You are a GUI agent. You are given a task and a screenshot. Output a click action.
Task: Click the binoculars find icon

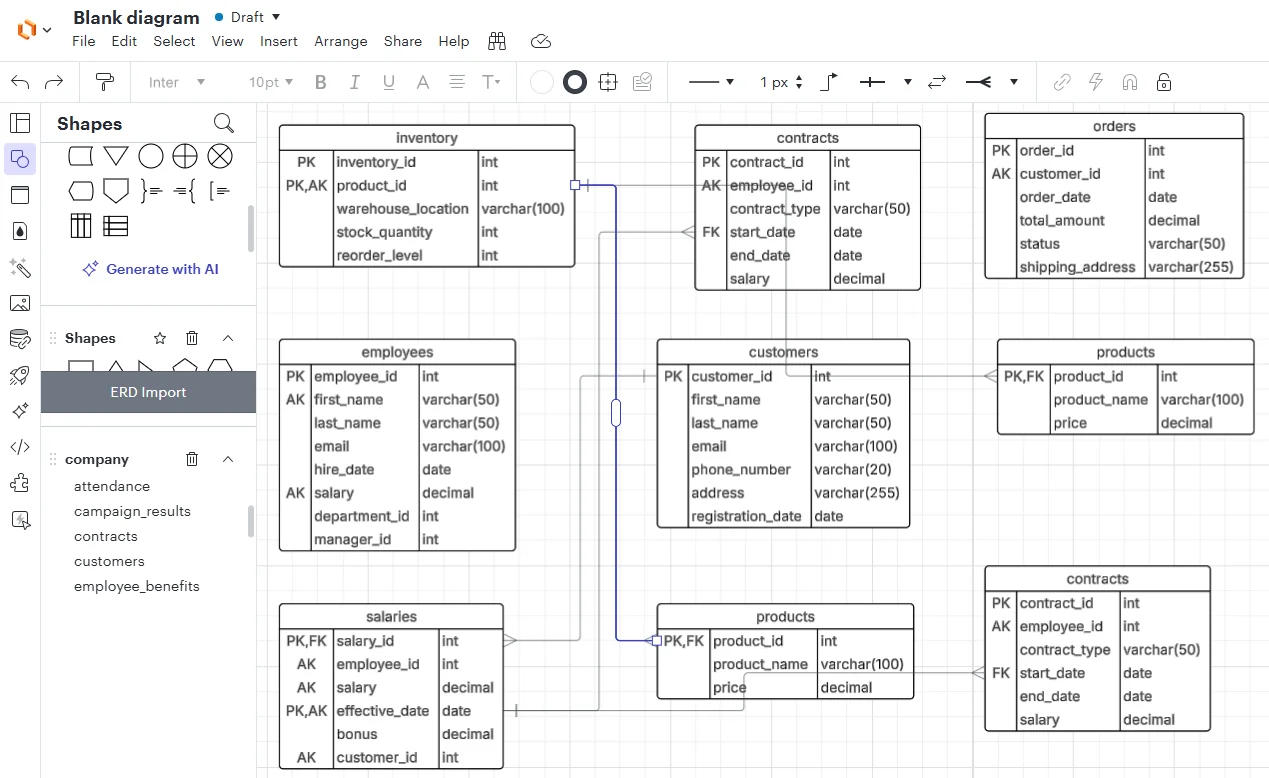pos(497,41)
